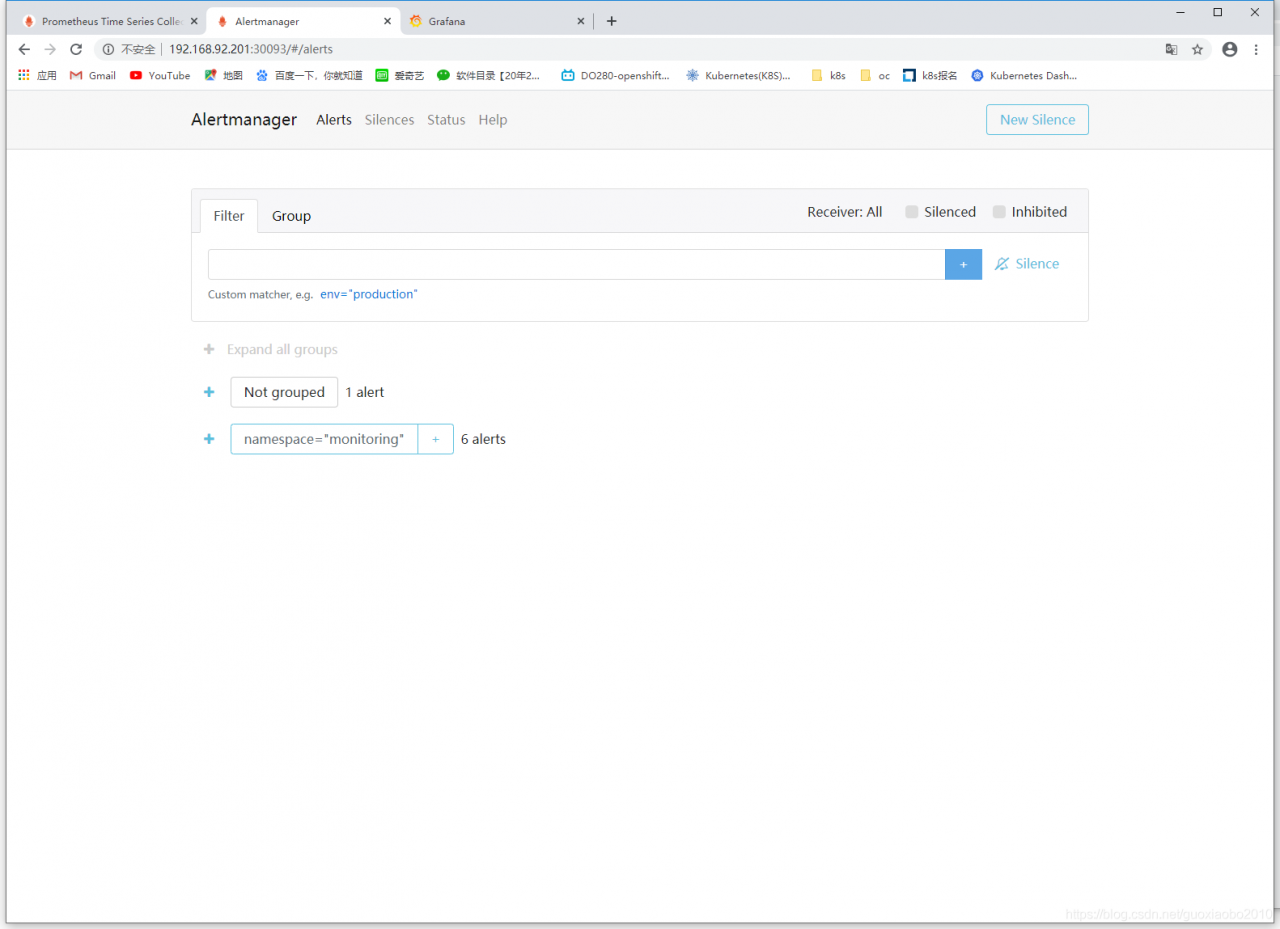Toggle the Silenced checkbox

click(x=912, y=212)
